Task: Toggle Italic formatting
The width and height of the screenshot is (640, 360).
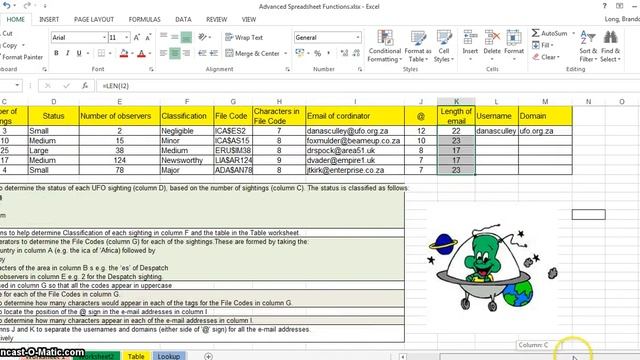Action: point(67,53)
